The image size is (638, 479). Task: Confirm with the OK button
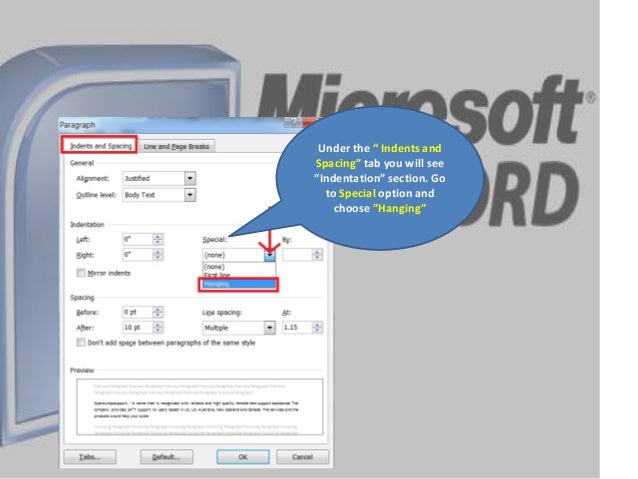click(243, 457)
